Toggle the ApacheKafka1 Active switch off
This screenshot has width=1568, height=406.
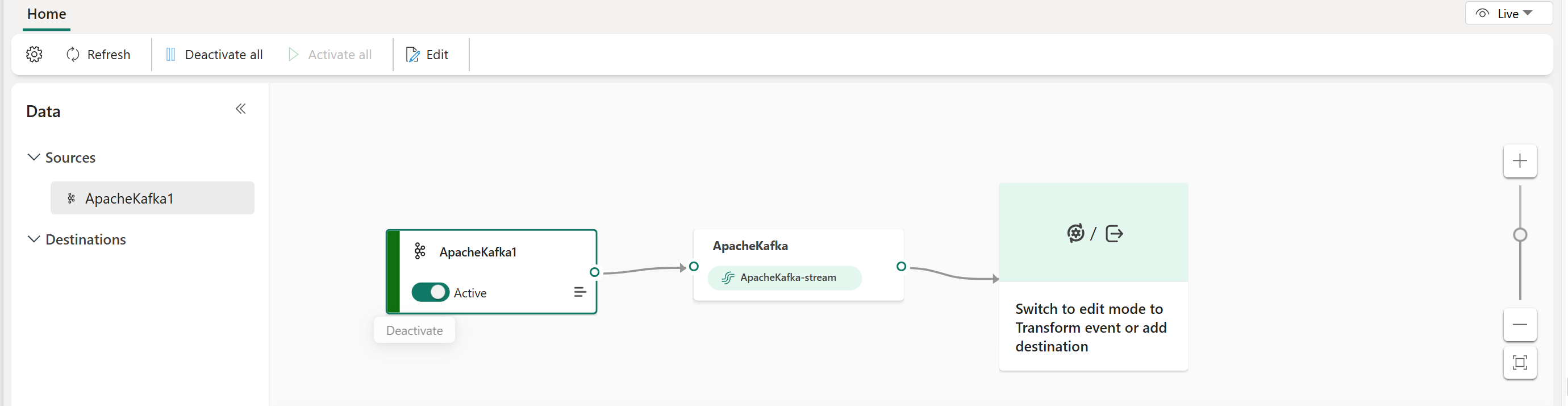click(429, 293)
